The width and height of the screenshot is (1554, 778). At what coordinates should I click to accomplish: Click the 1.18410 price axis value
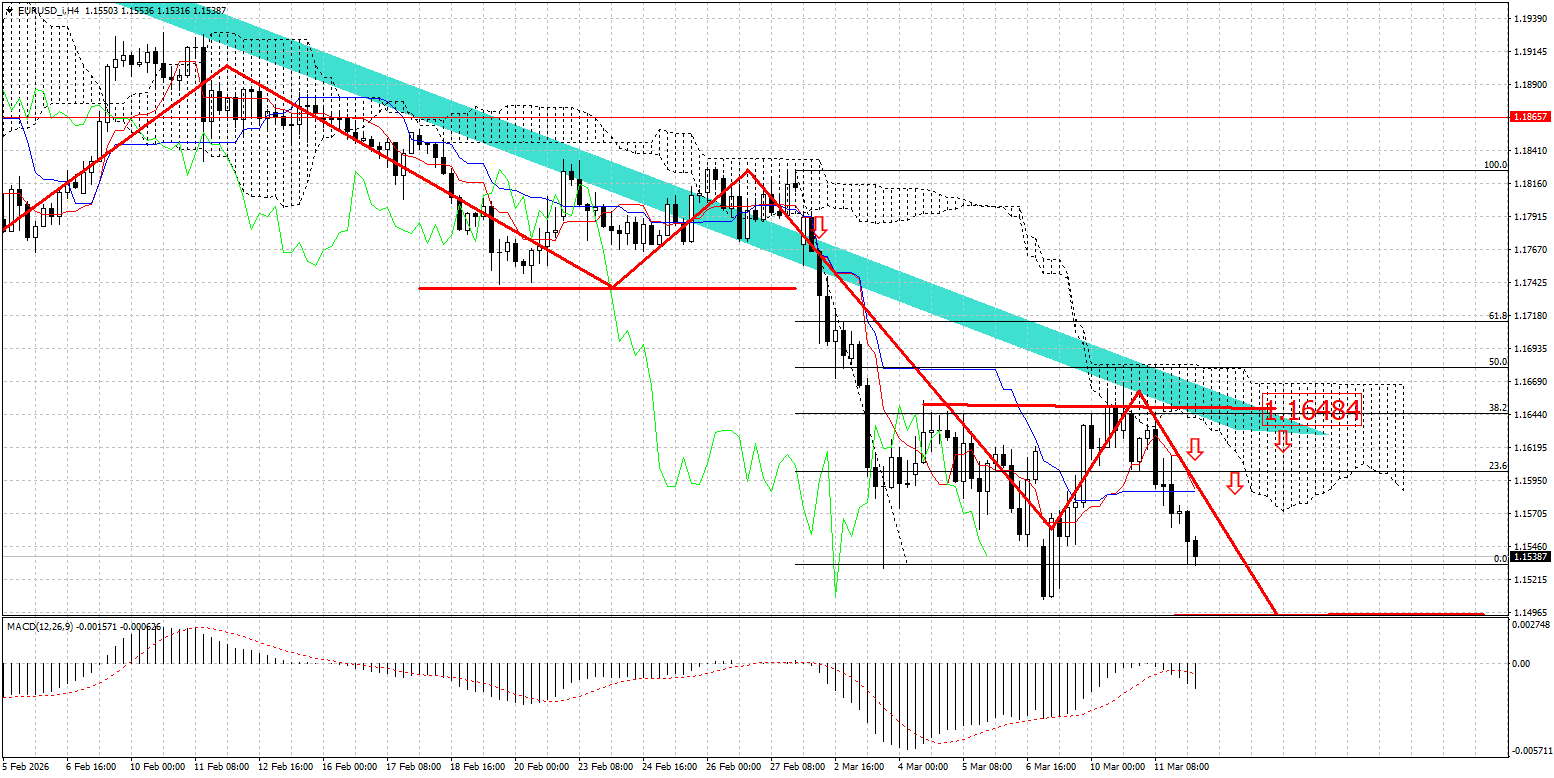point(1530,151)
